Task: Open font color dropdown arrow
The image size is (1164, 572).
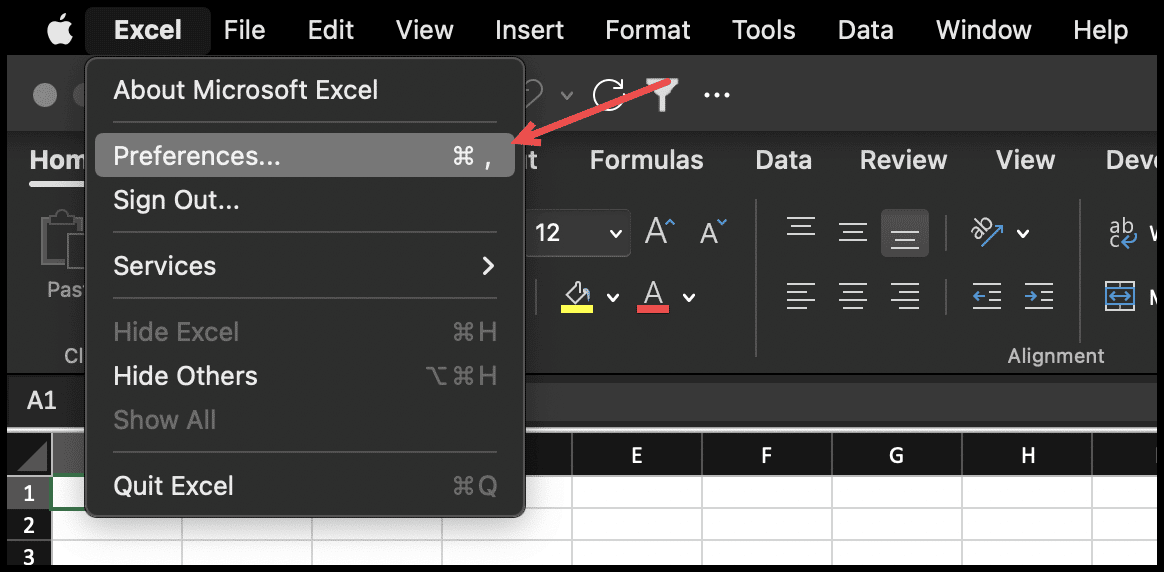Action: 689,298
